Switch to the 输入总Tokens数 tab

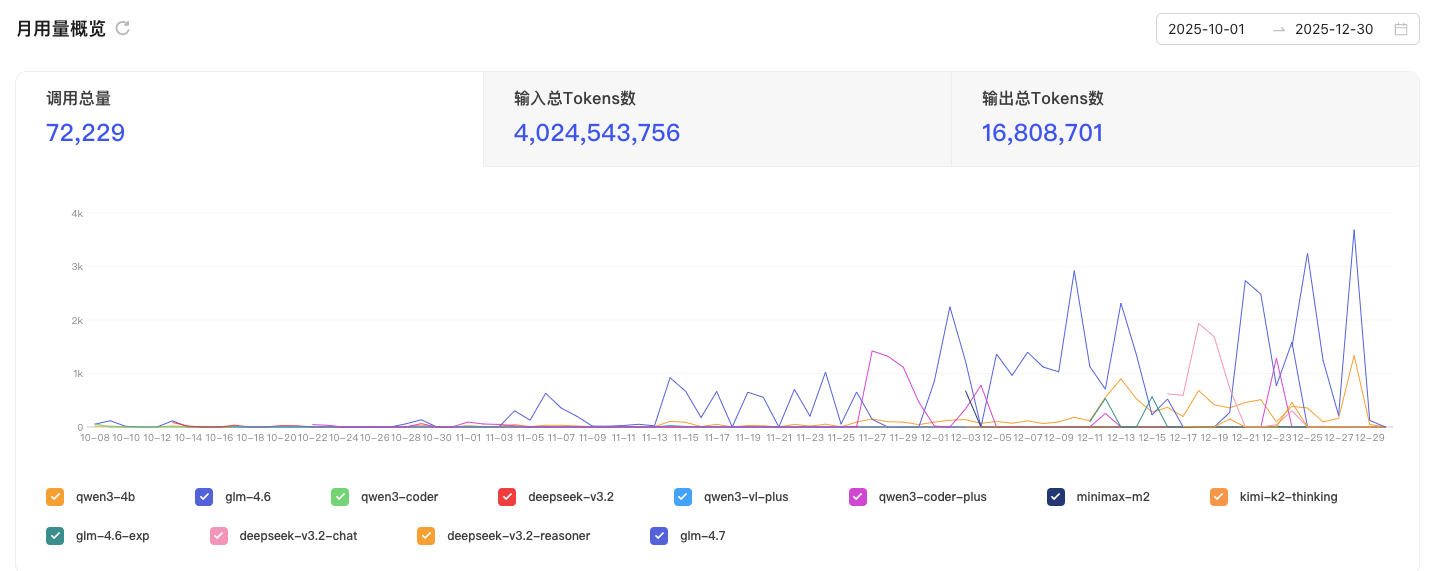coord(717,119)
